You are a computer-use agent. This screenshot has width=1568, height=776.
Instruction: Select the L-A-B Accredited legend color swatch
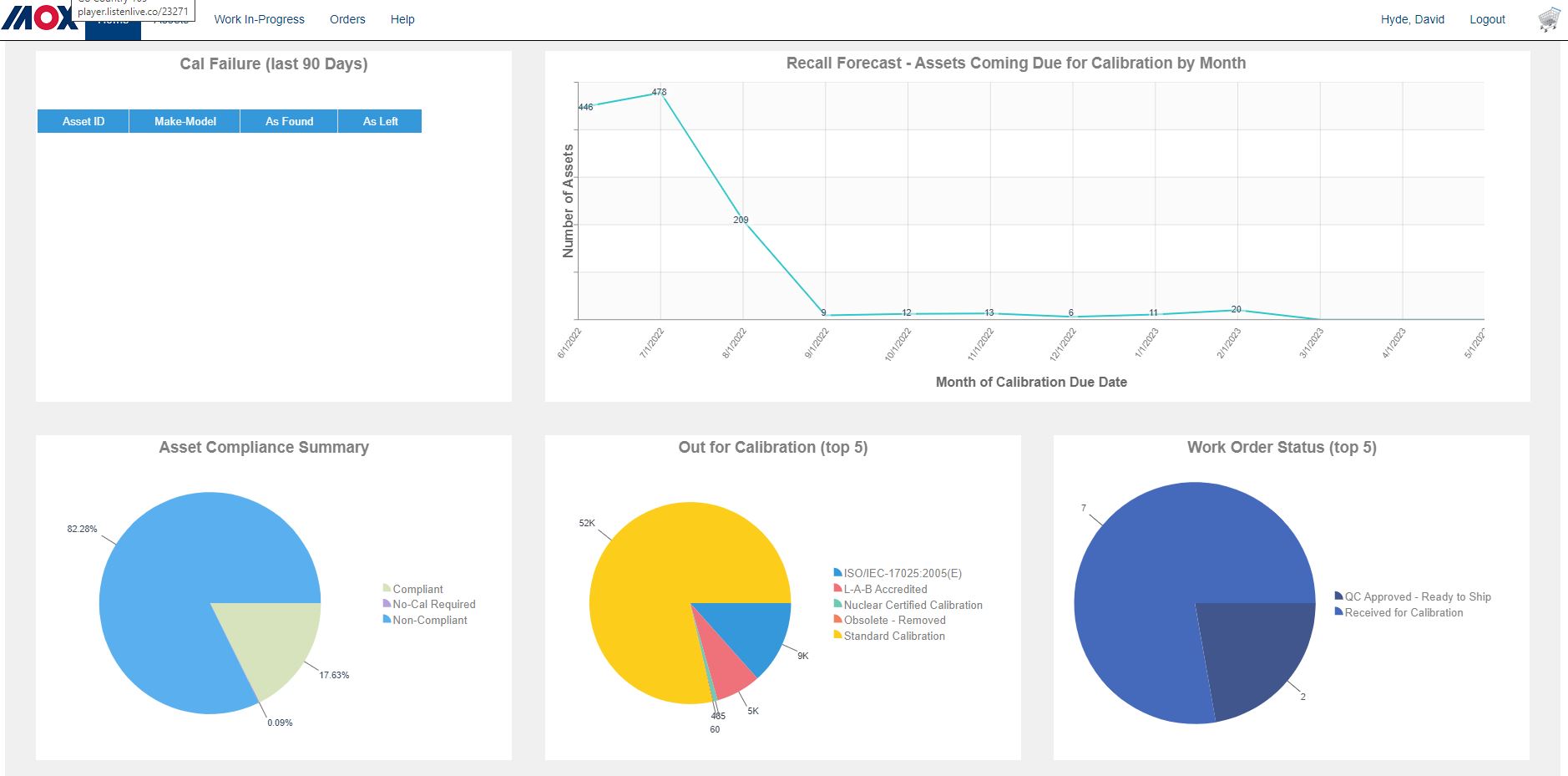click(x=837, y=588)
